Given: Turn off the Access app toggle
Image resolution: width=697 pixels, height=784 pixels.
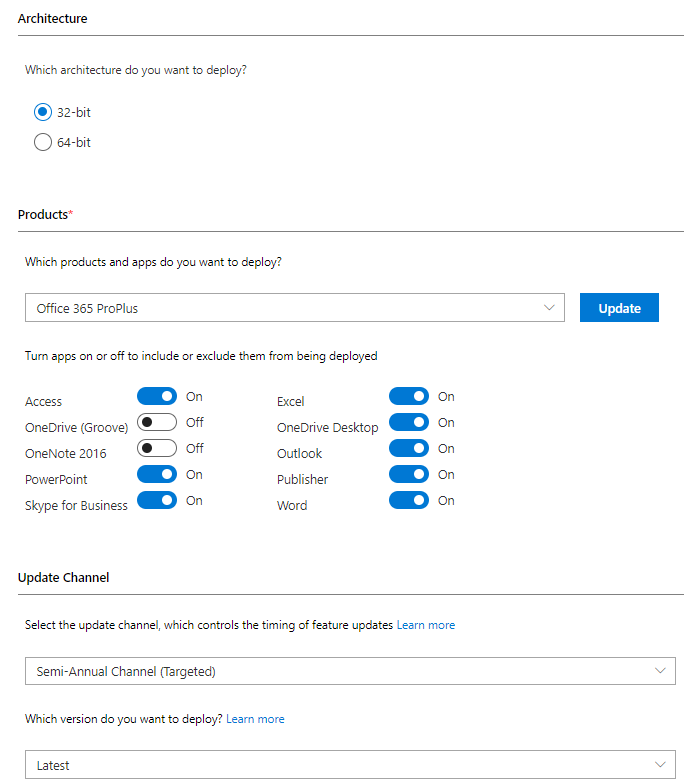Looking at the screenshot, I should pos(157,396).
